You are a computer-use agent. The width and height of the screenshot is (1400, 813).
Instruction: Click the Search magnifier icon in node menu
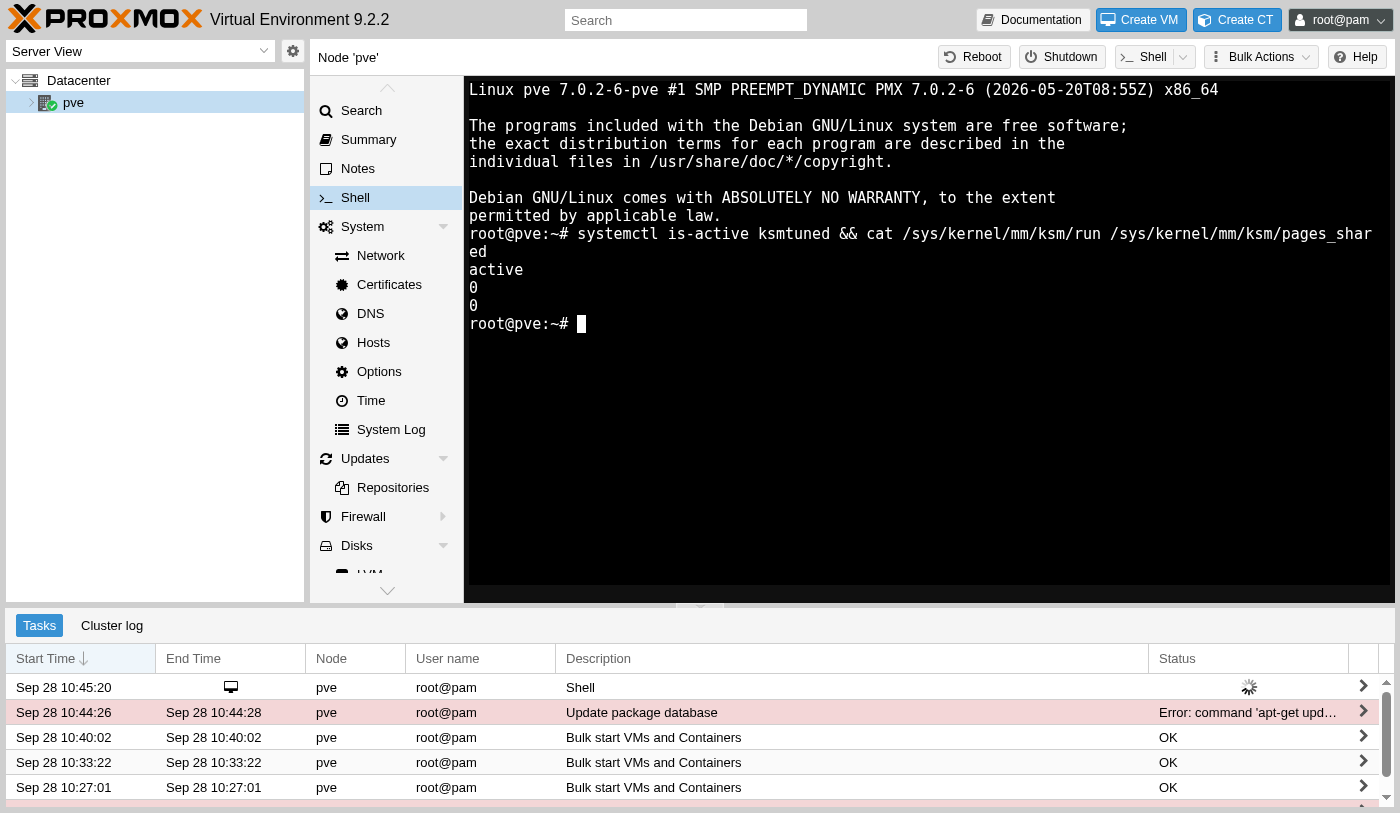tap(326, 111)
